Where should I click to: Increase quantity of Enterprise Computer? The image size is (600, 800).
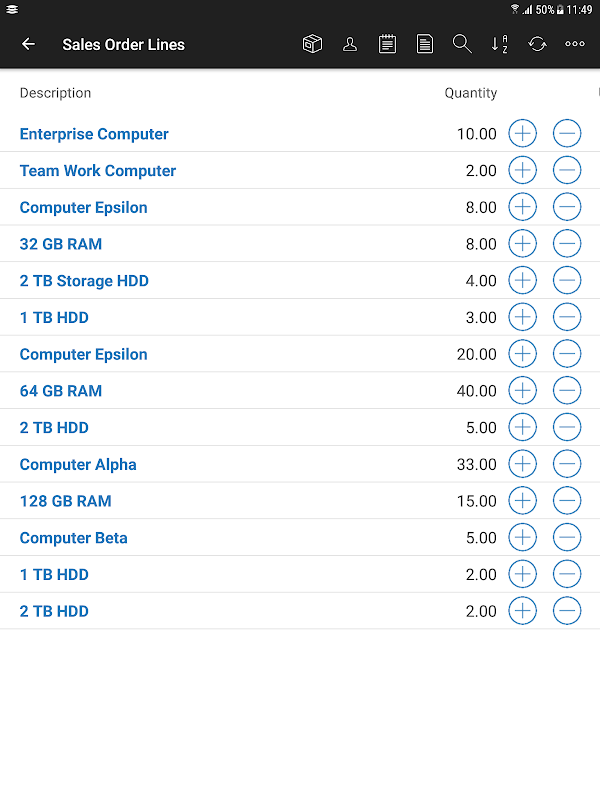pyautogui.click(x=522, y=133)
